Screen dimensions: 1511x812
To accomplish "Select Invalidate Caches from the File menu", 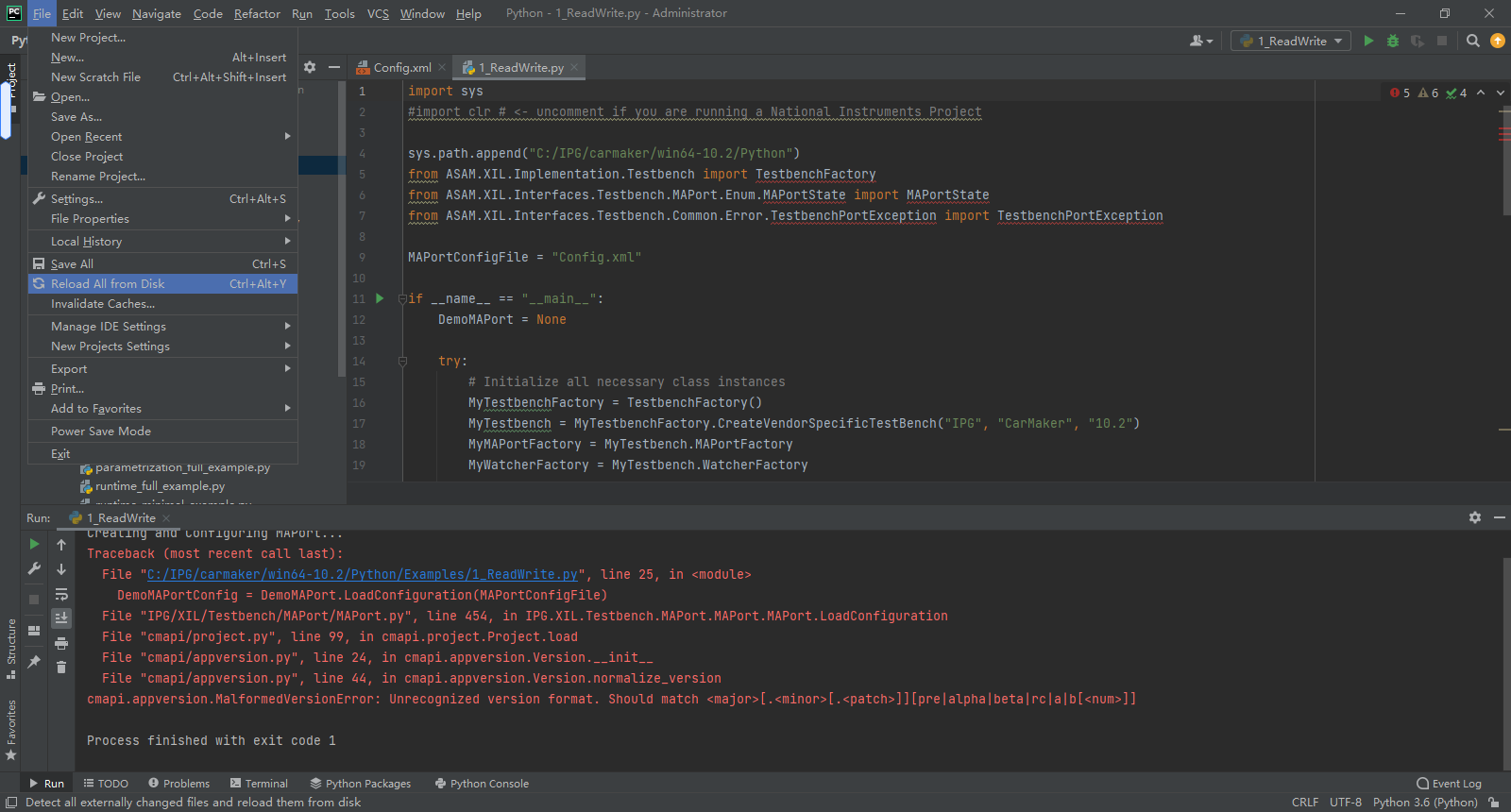I will 162,304.
